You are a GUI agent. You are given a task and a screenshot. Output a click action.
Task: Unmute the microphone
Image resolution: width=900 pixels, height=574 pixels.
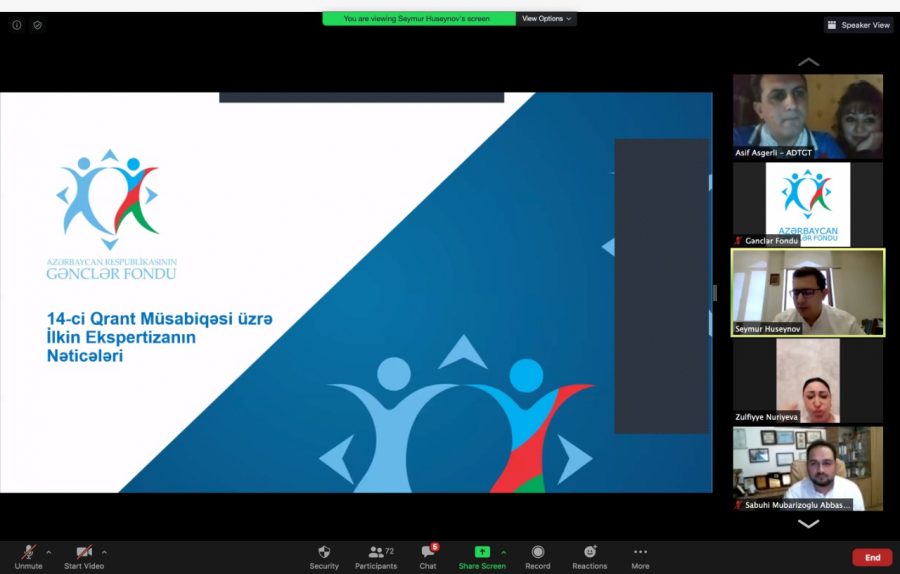click(28, 557)
